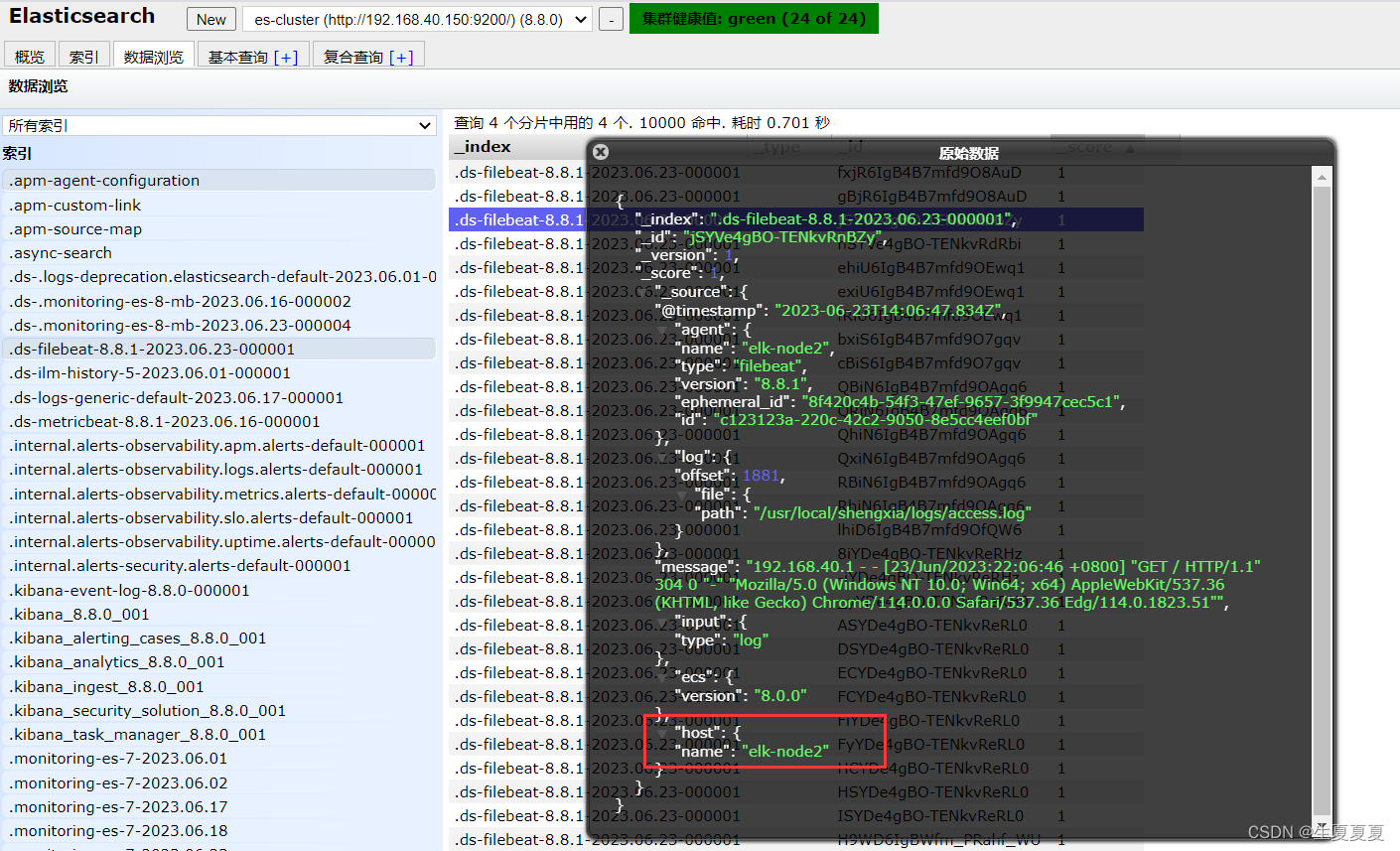This screenshot has width=1400, height=851.
Task: Select .kibana_analytics_8.8.0_001 index
Action: tap(219, 661)
